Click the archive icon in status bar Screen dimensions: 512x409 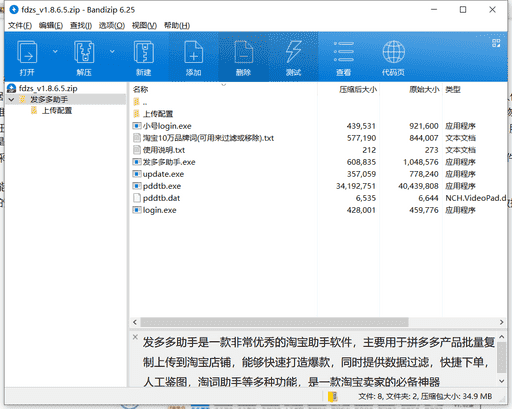pos(333,396)
